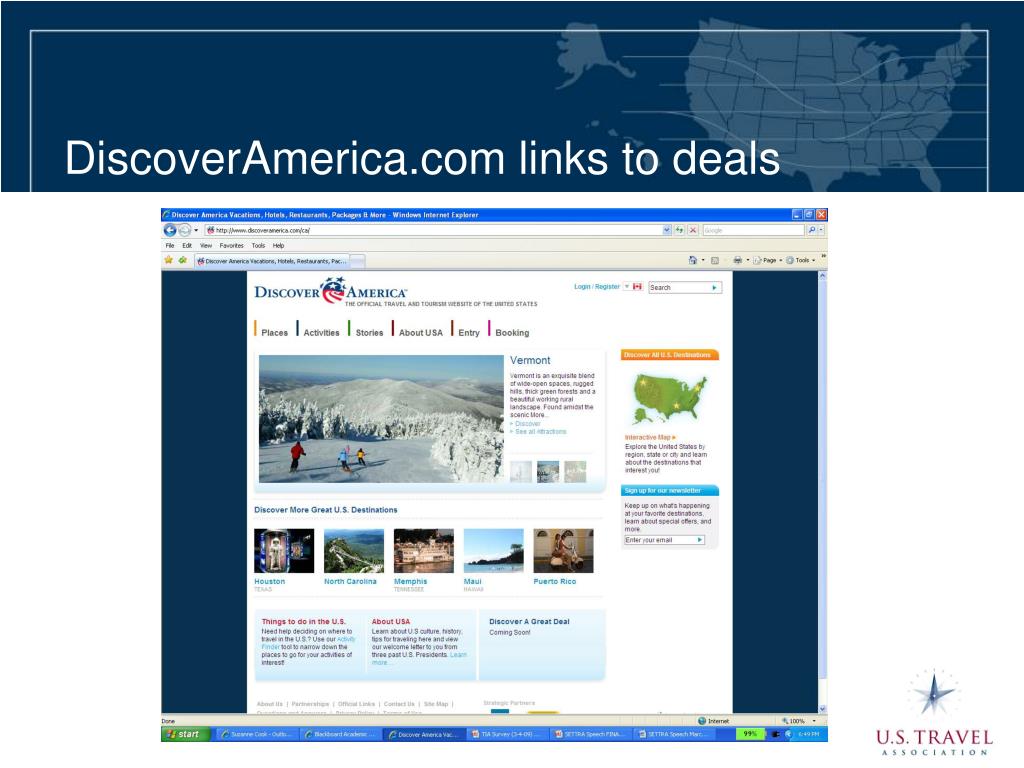
Task: Click the Vermont heading link
Action: pos(530,360)
